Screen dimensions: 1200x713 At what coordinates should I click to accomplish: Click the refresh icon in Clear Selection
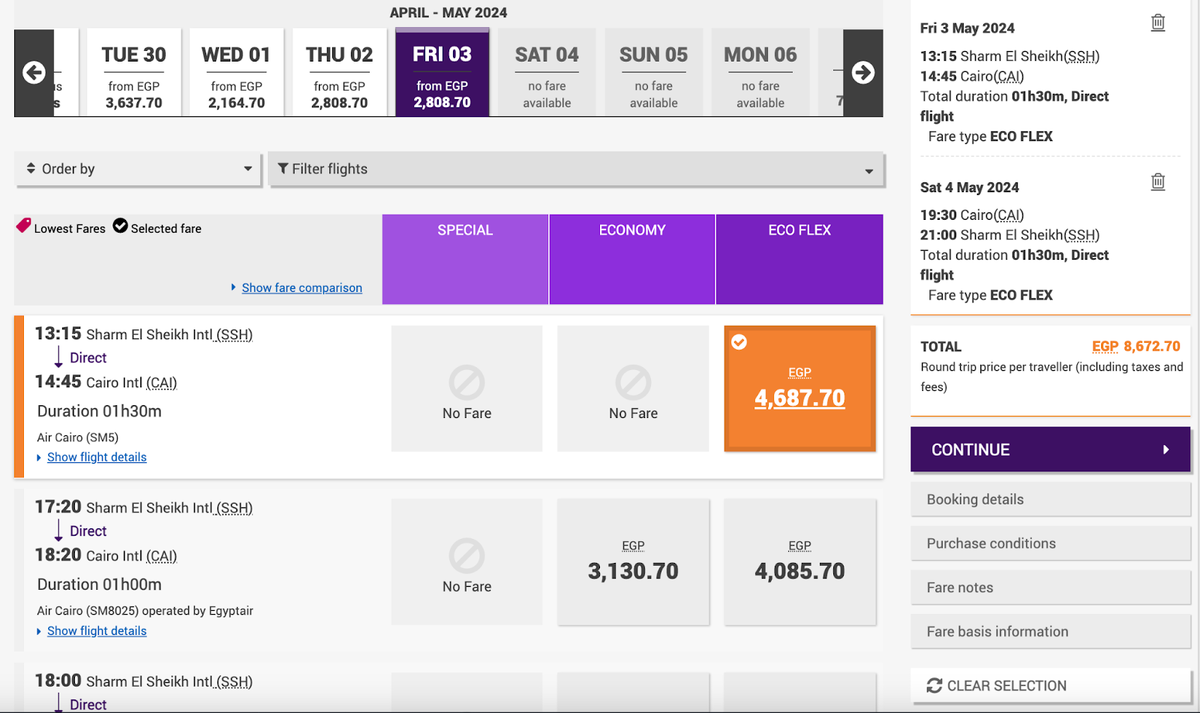935,686
